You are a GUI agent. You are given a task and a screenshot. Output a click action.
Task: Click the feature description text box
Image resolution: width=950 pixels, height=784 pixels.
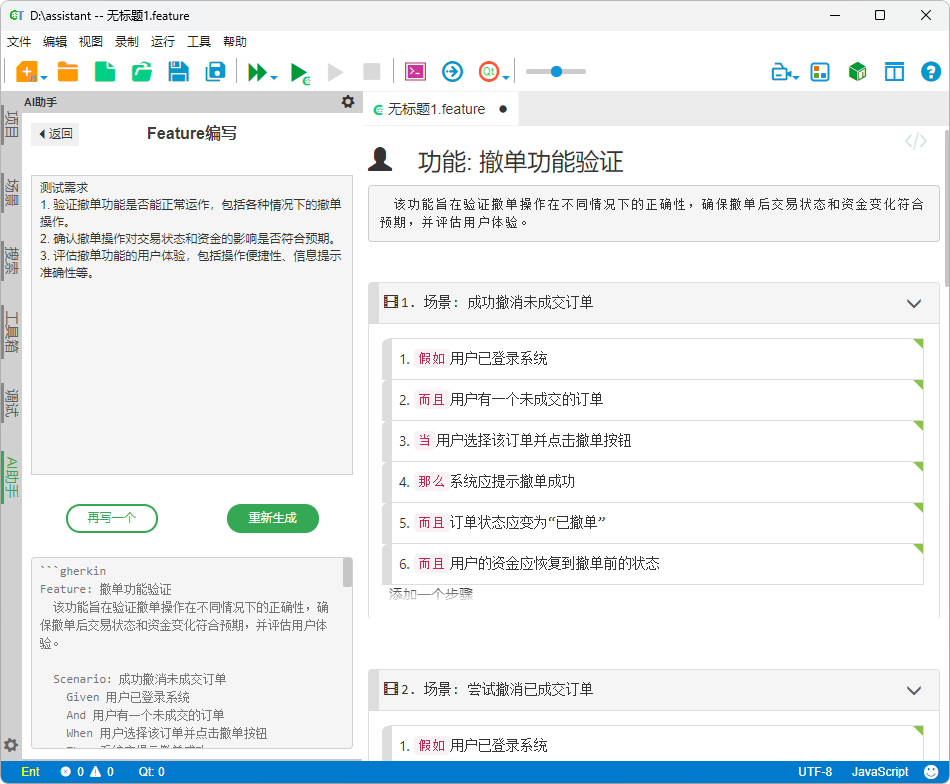(x=654, y=213)
